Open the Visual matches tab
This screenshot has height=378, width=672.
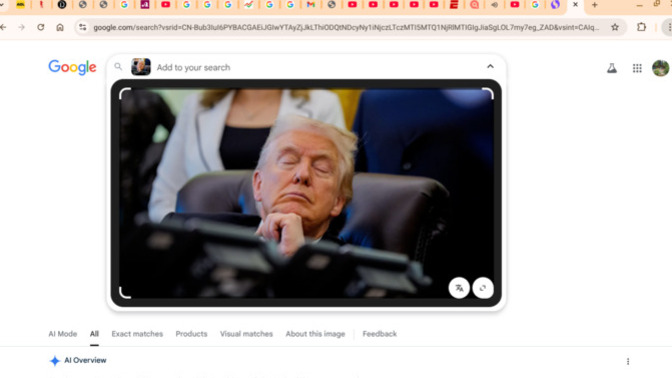(x=246, y=334)
